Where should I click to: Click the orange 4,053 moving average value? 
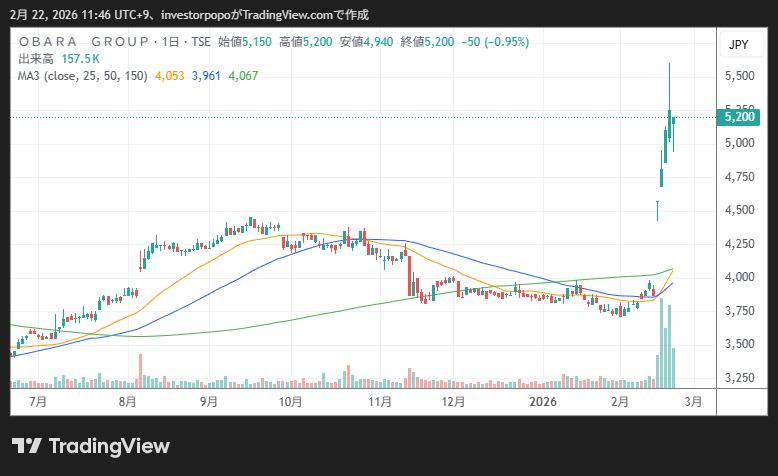(x=169, y=74)
